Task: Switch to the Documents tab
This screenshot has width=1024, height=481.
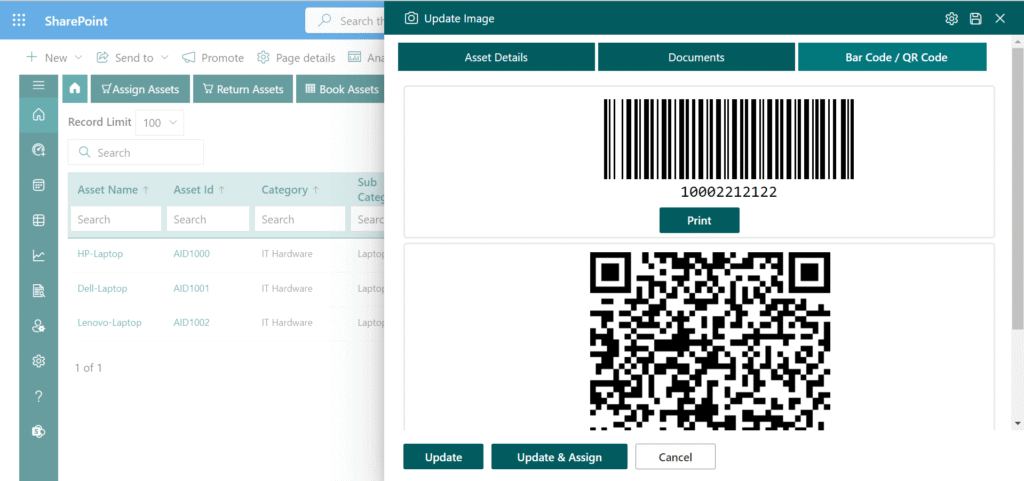Action: click(x=696, y=57)
